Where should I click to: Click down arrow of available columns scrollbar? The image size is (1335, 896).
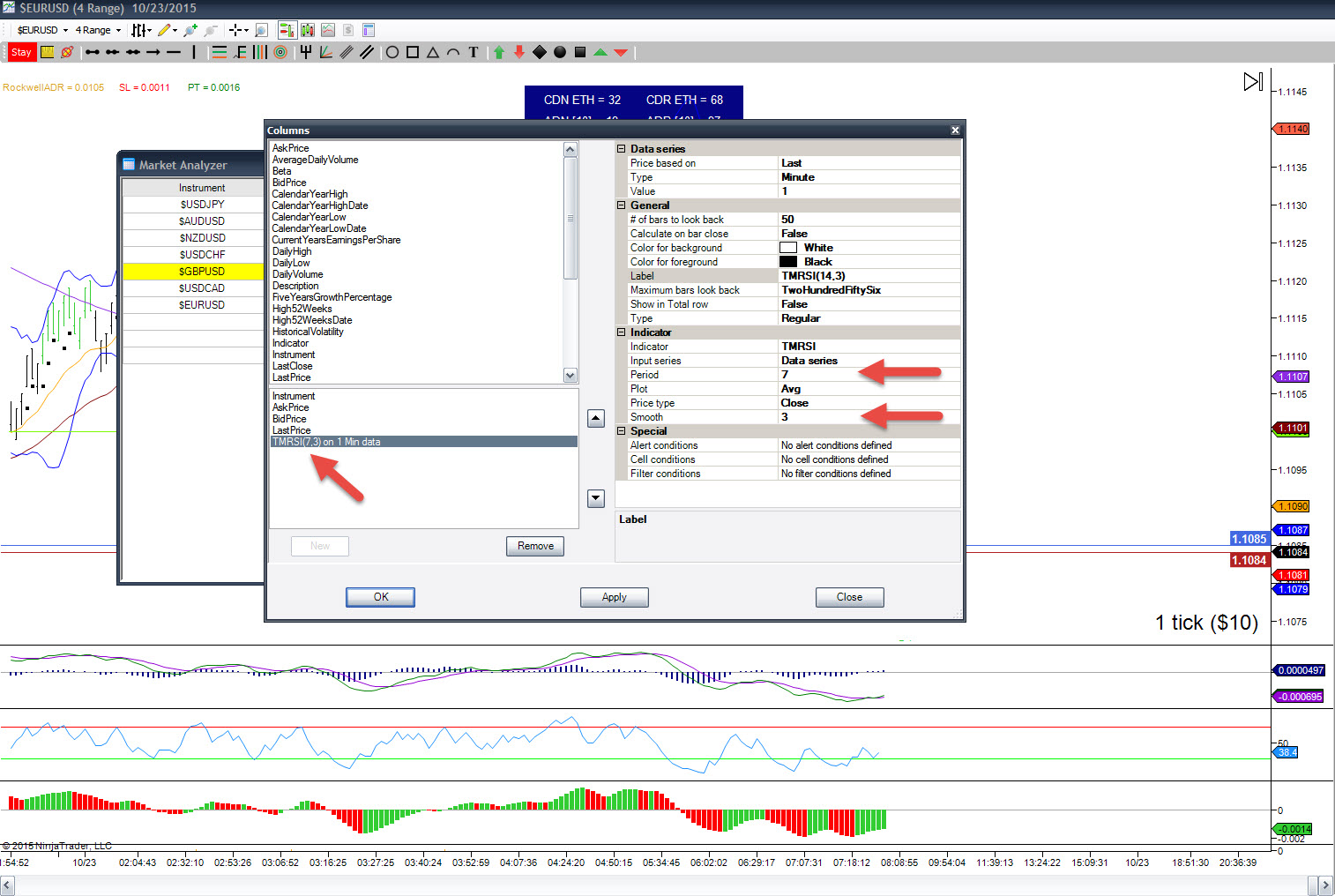[571, 375]
